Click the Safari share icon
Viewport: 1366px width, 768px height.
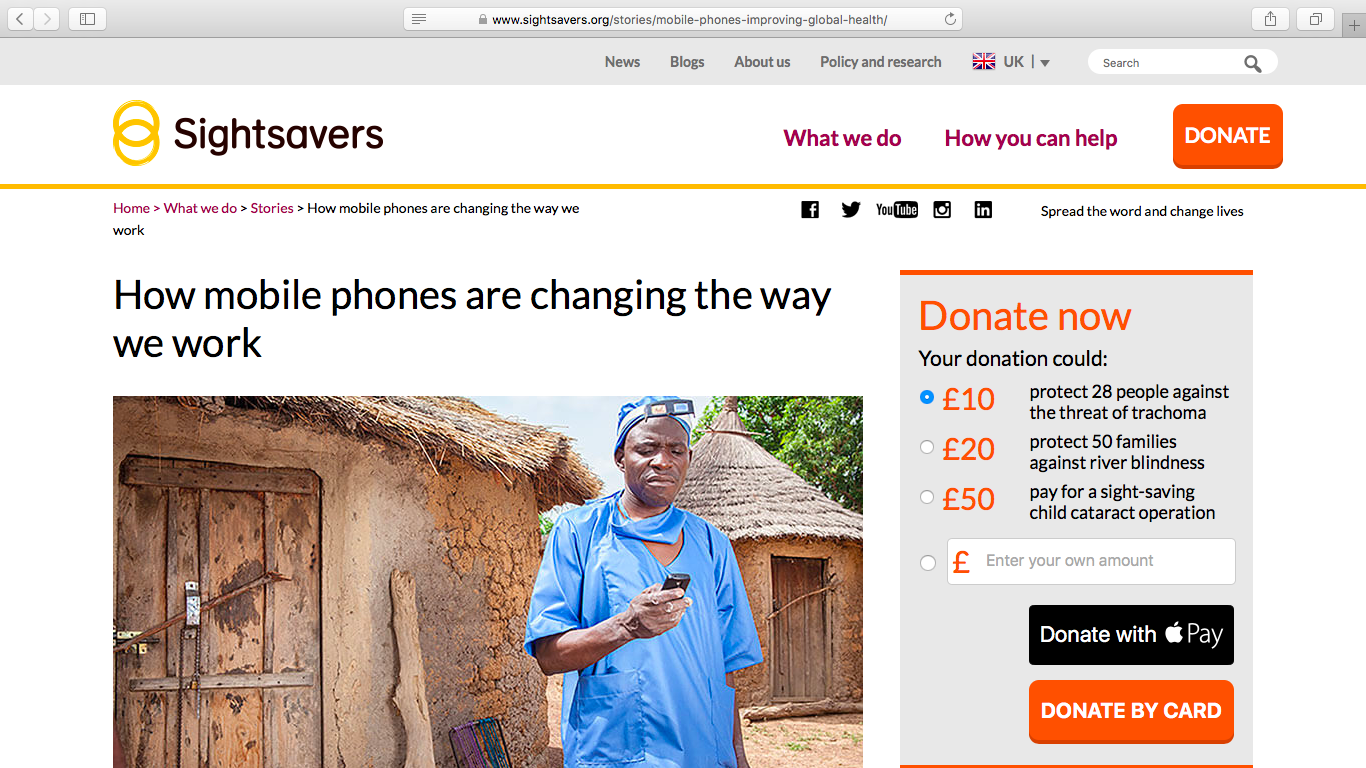[1271, 19]
